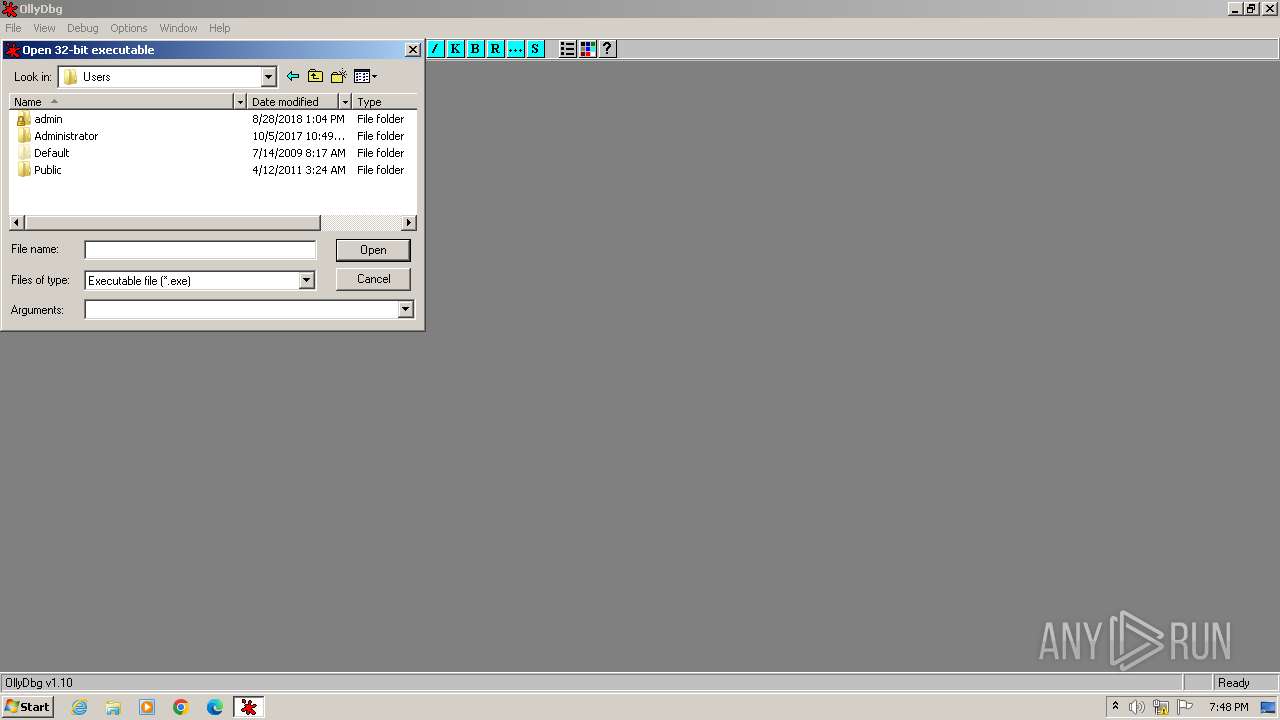
Task: Close the Open 32-bit executable dialog
Action: pyautogui.click(x=412, y=50)
